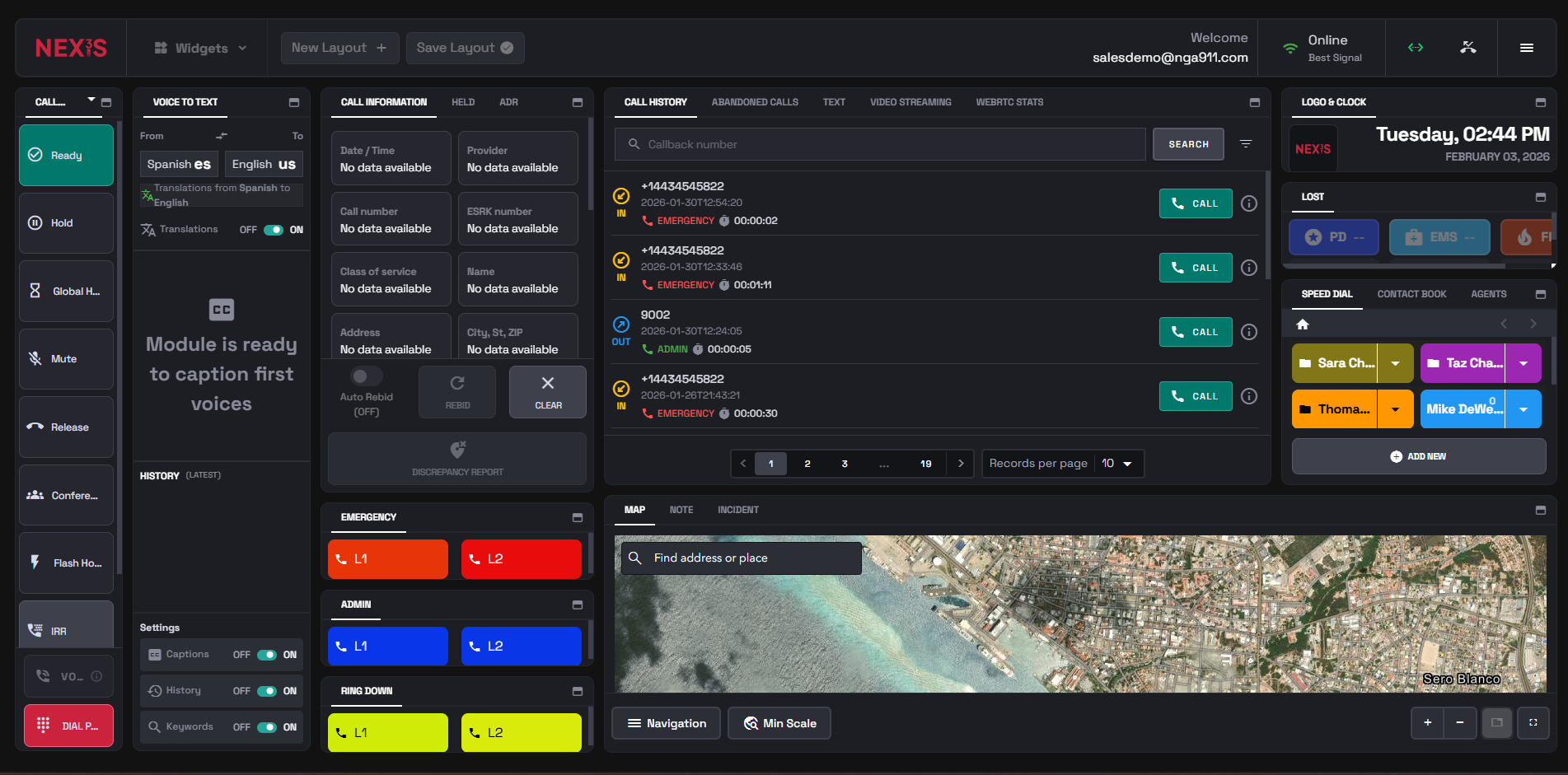Toggle the Captions setting switch

click(266, 655)
